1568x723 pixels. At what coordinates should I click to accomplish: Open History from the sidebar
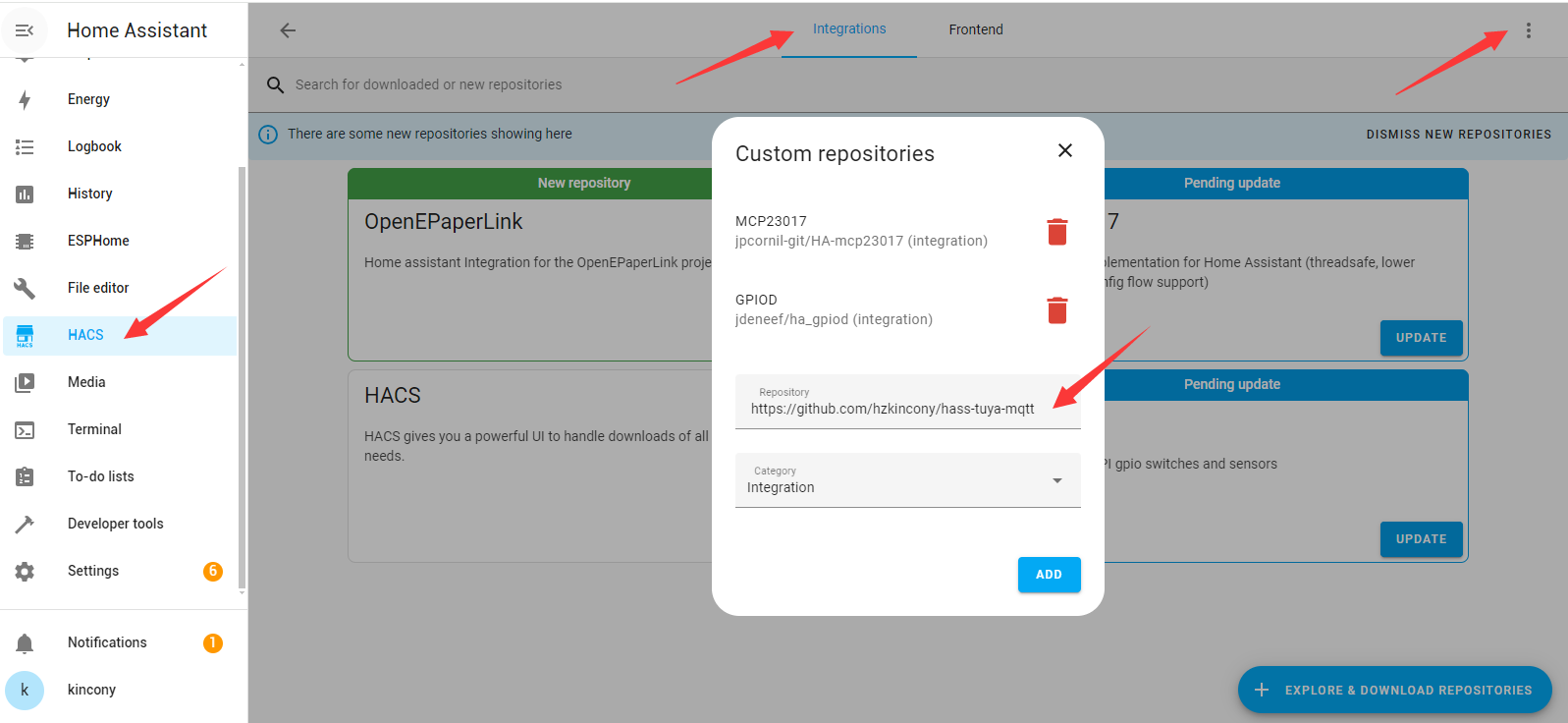[120, 194]
